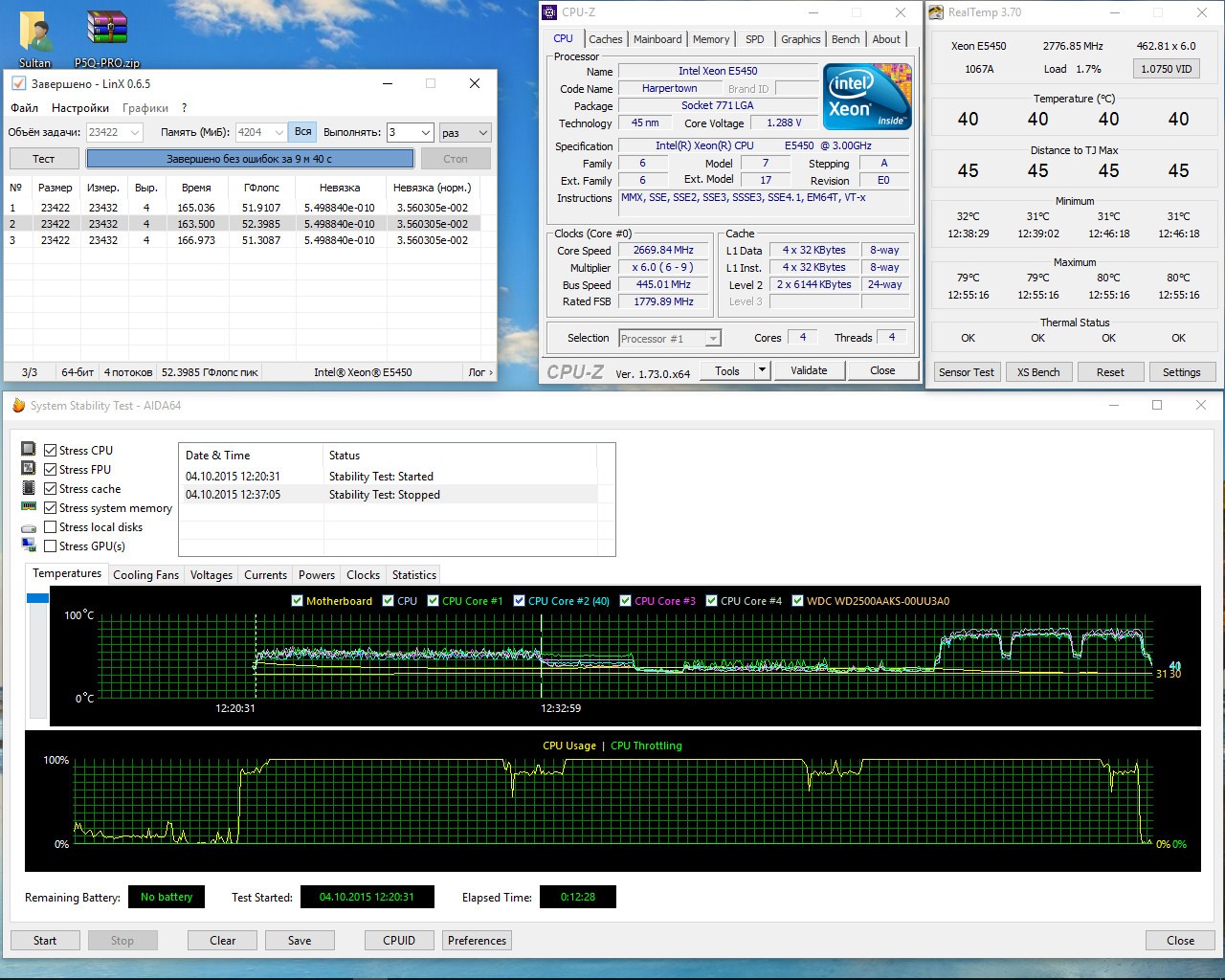Click the XS Bench button in RealTemp
This screenshot has height=980, width=1225.
tap(1037, 372)
